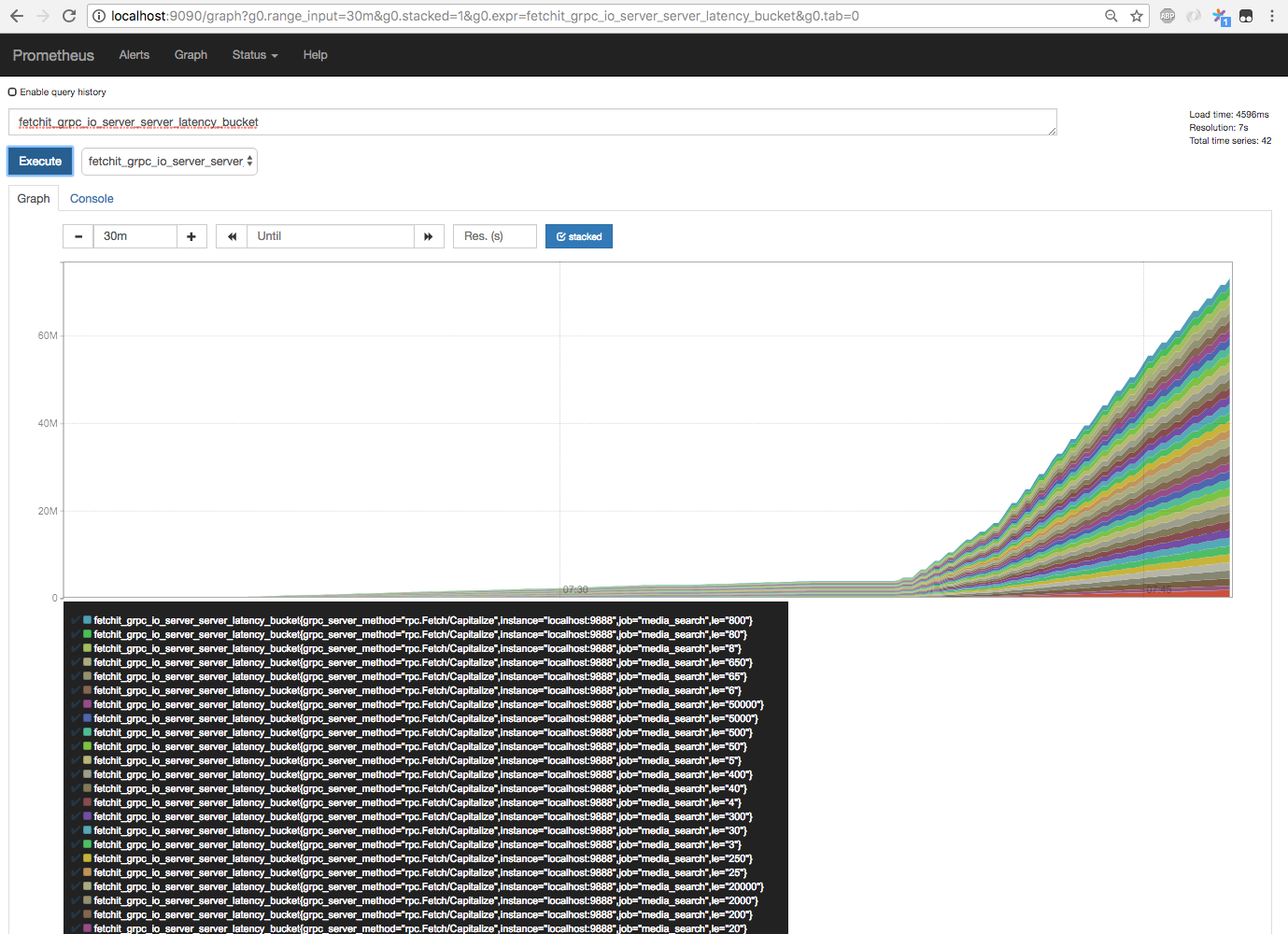The height and width of the screenshot is (934, 1288).
Task: Open the dark mask extension icon
Action: [1246, 16]
